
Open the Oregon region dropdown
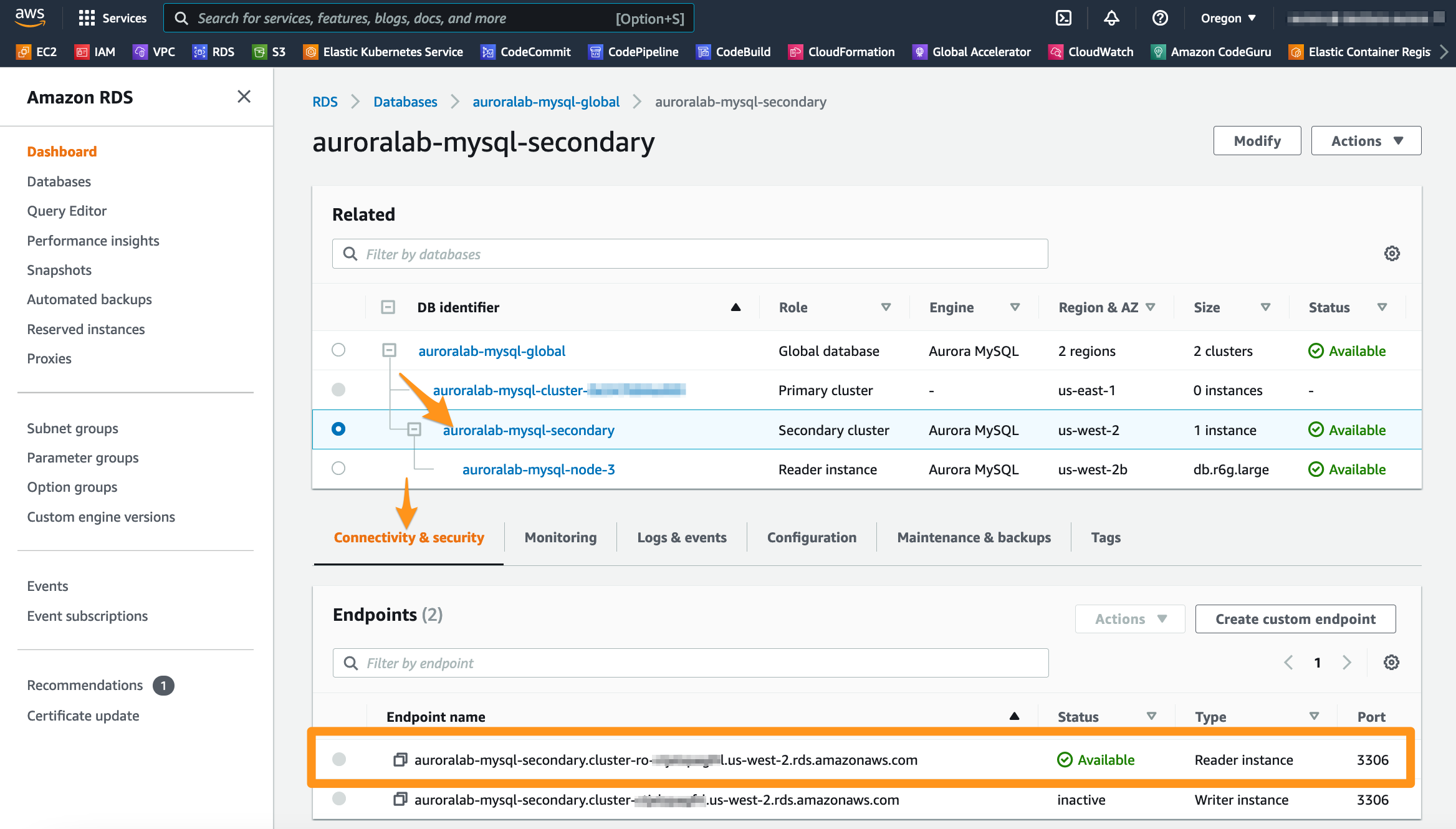point(1228,18)
